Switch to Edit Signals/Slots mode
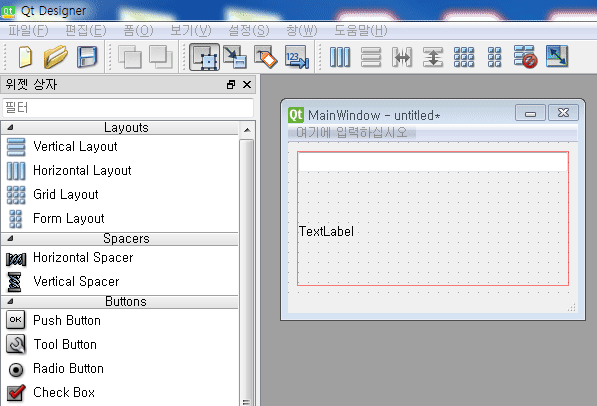Viewport: 597px width, 406px height. point(235,57)
